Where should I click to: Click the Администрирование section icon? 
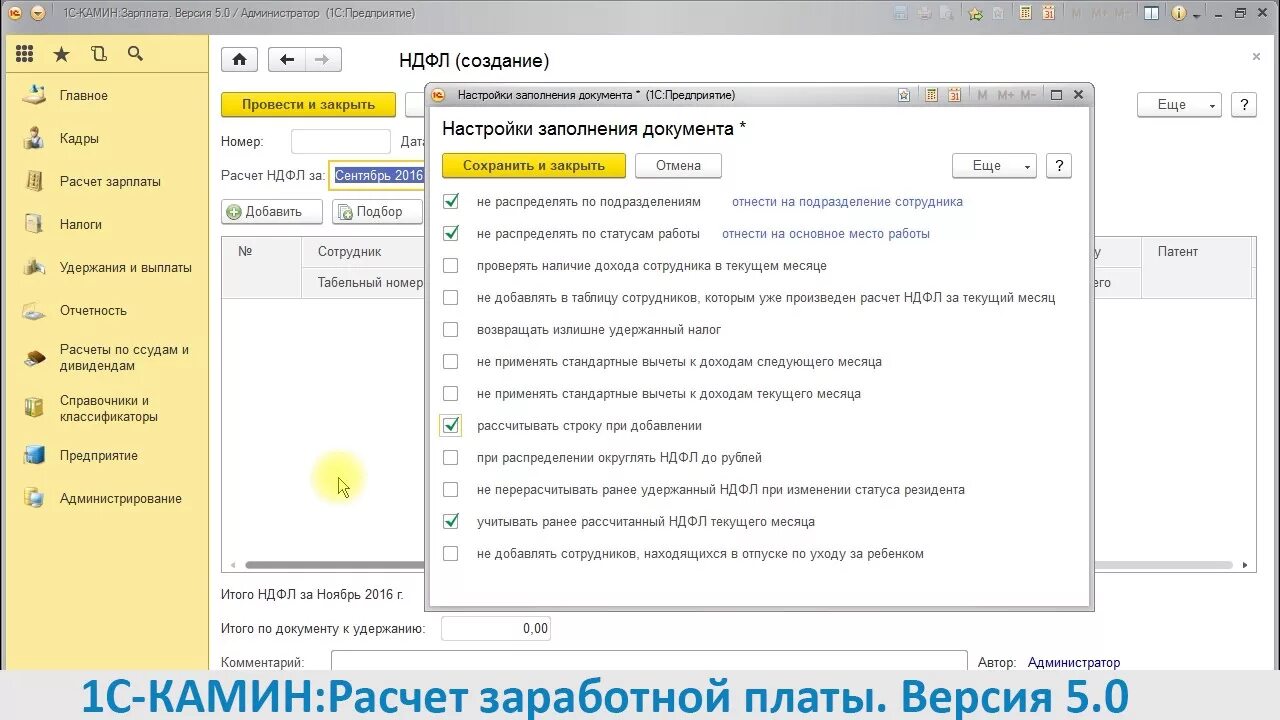pyautogui.click(x=35, y=498)
